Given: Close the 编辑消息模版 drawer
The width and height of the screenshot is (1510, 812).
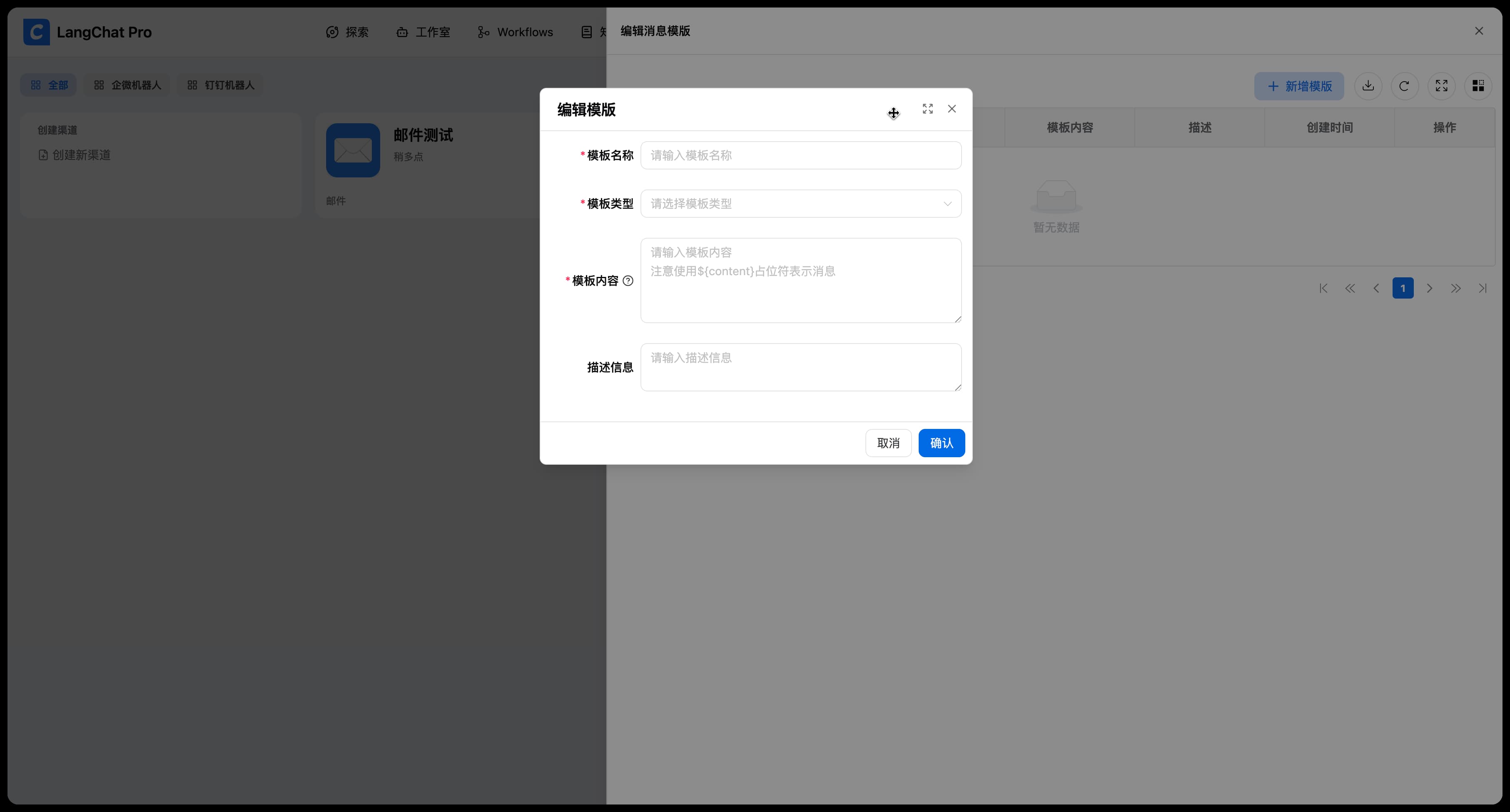Looking at the screenshot, I should coord(1479,31).
